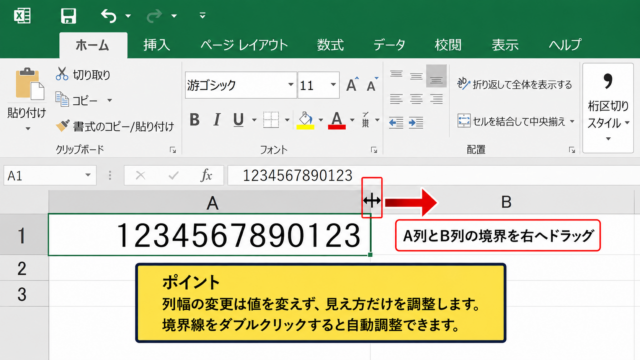Open the データ tab
The height and width of the screenshot is (360, 640).
click(389, 44)
